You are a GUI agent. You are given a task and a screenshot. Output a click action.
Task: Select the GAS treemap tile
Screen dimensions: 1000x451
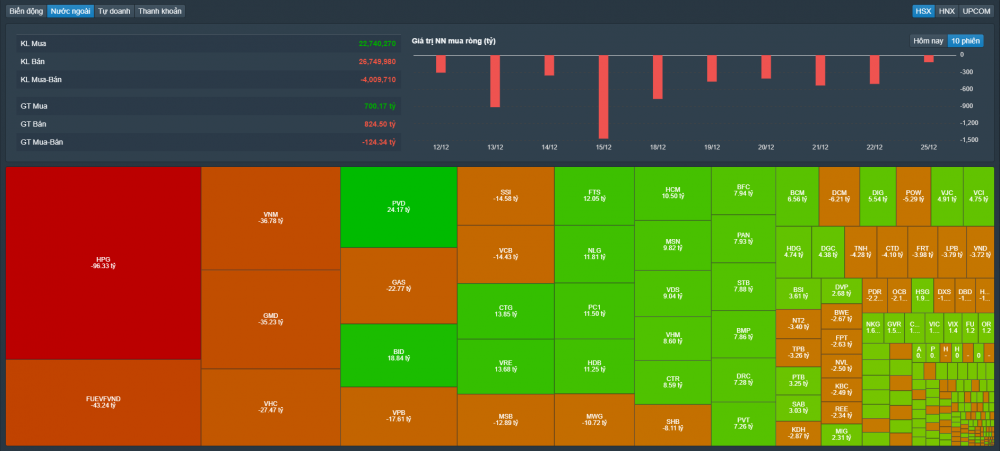399,285
